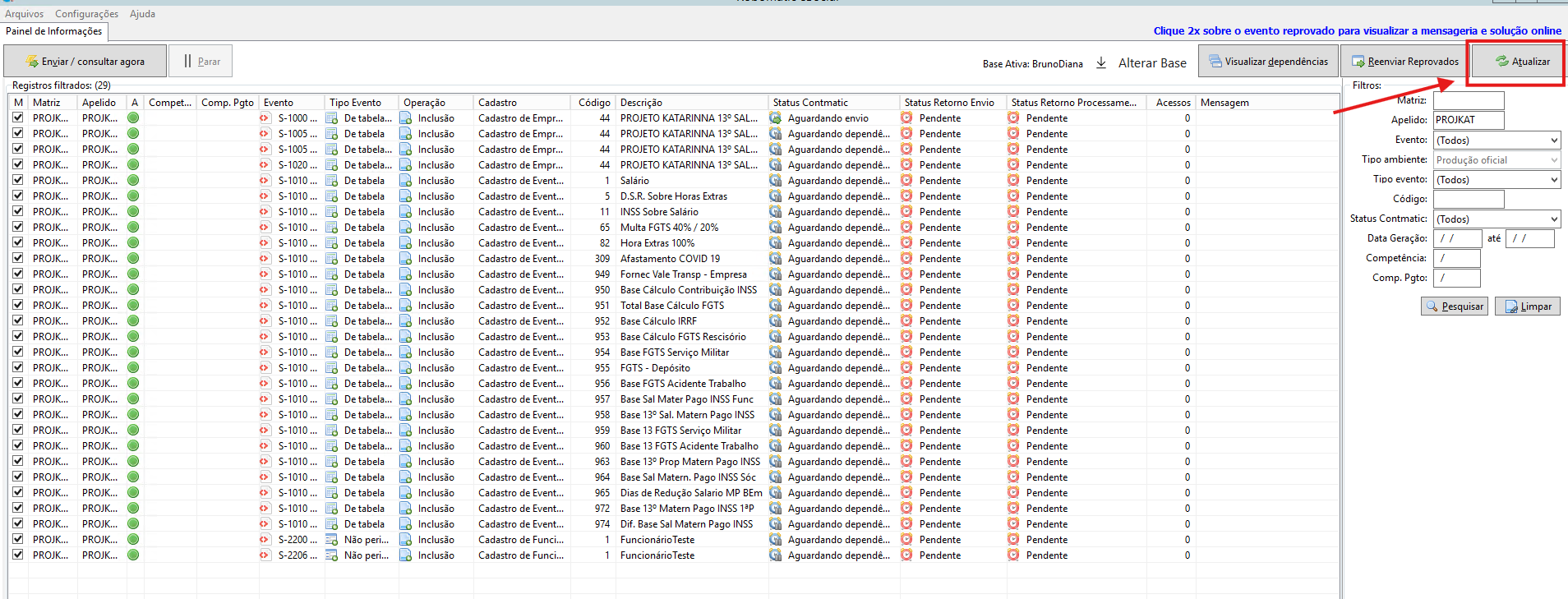Click the Pendente envio icon in the Total Base Cálculo FGTS row
Screen dimensions: 1568x599
click(906, 306)
